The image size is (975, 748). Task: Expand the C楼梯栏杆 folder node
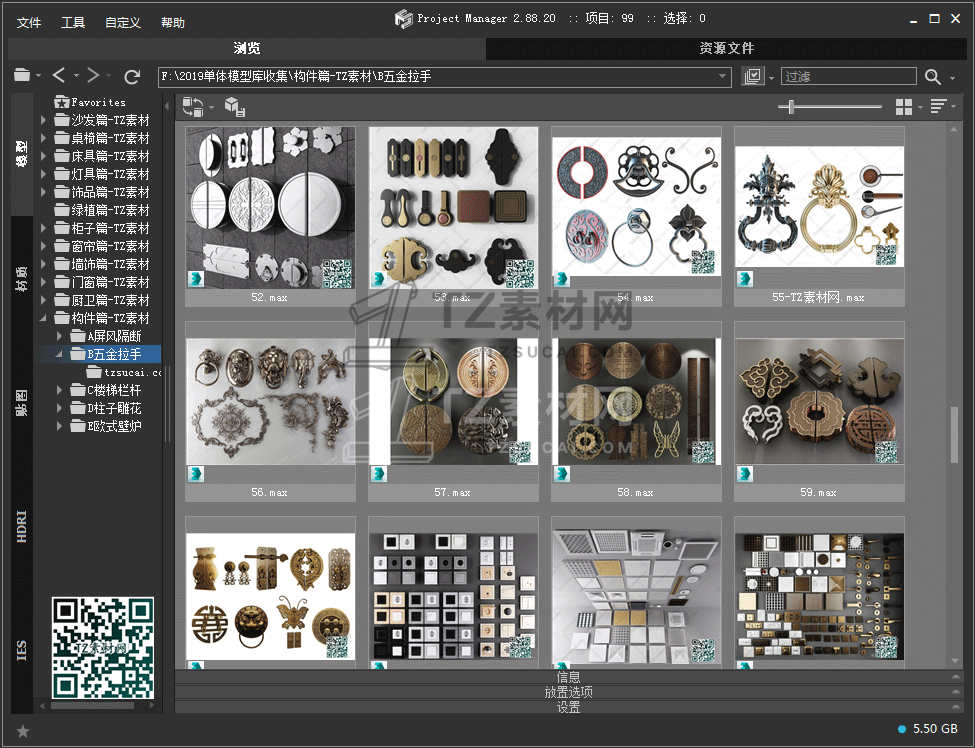pos(61,390)
